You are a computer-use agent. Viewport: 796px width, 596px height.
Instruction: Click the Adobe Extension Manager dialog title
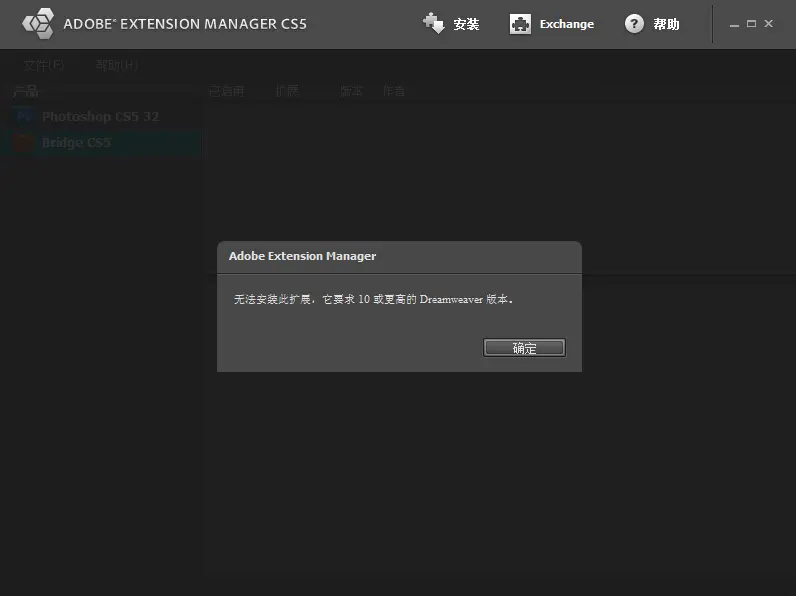pyautogui.click(x=303, y=256)
